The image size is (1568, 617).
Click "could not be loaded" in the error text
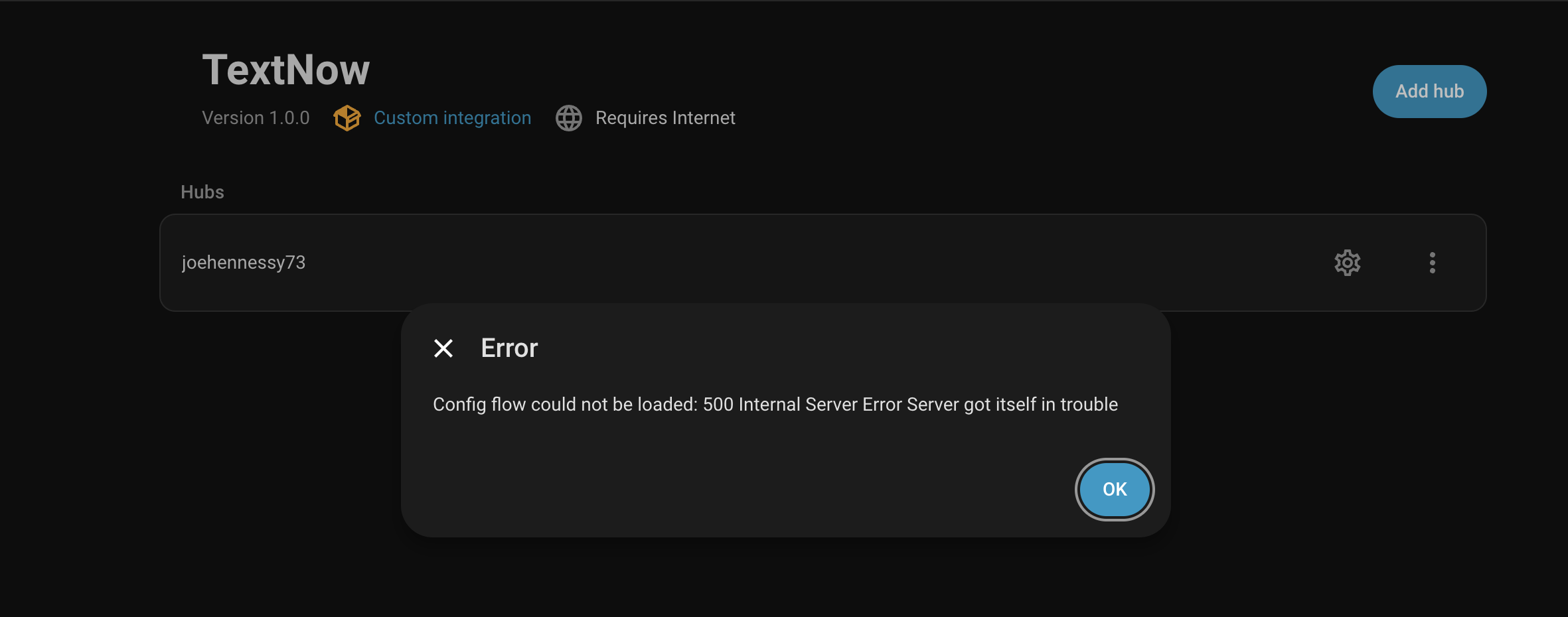tap(614, 405)
